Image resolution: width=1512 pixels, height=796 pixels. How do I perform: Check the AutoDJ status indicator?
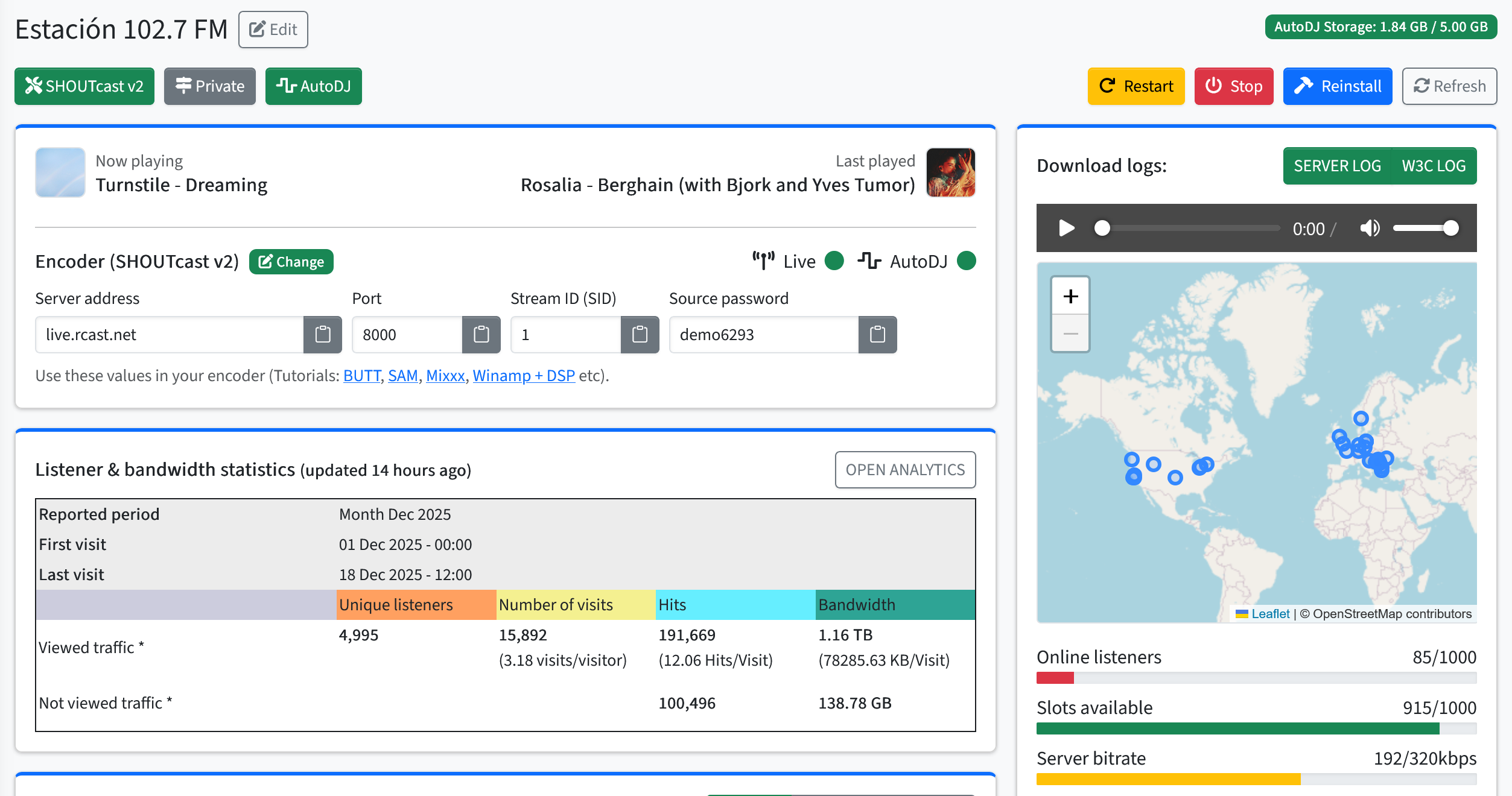point(966,261)
